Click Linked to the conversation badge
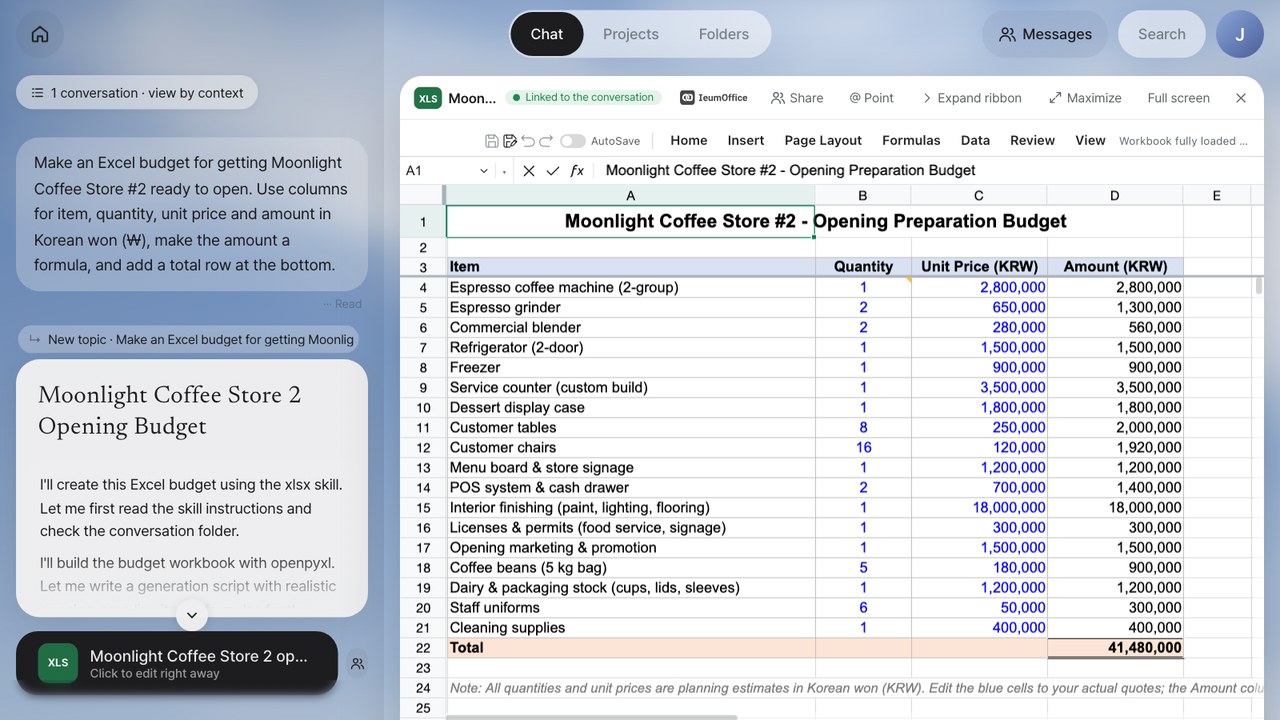 coord(583,97)
